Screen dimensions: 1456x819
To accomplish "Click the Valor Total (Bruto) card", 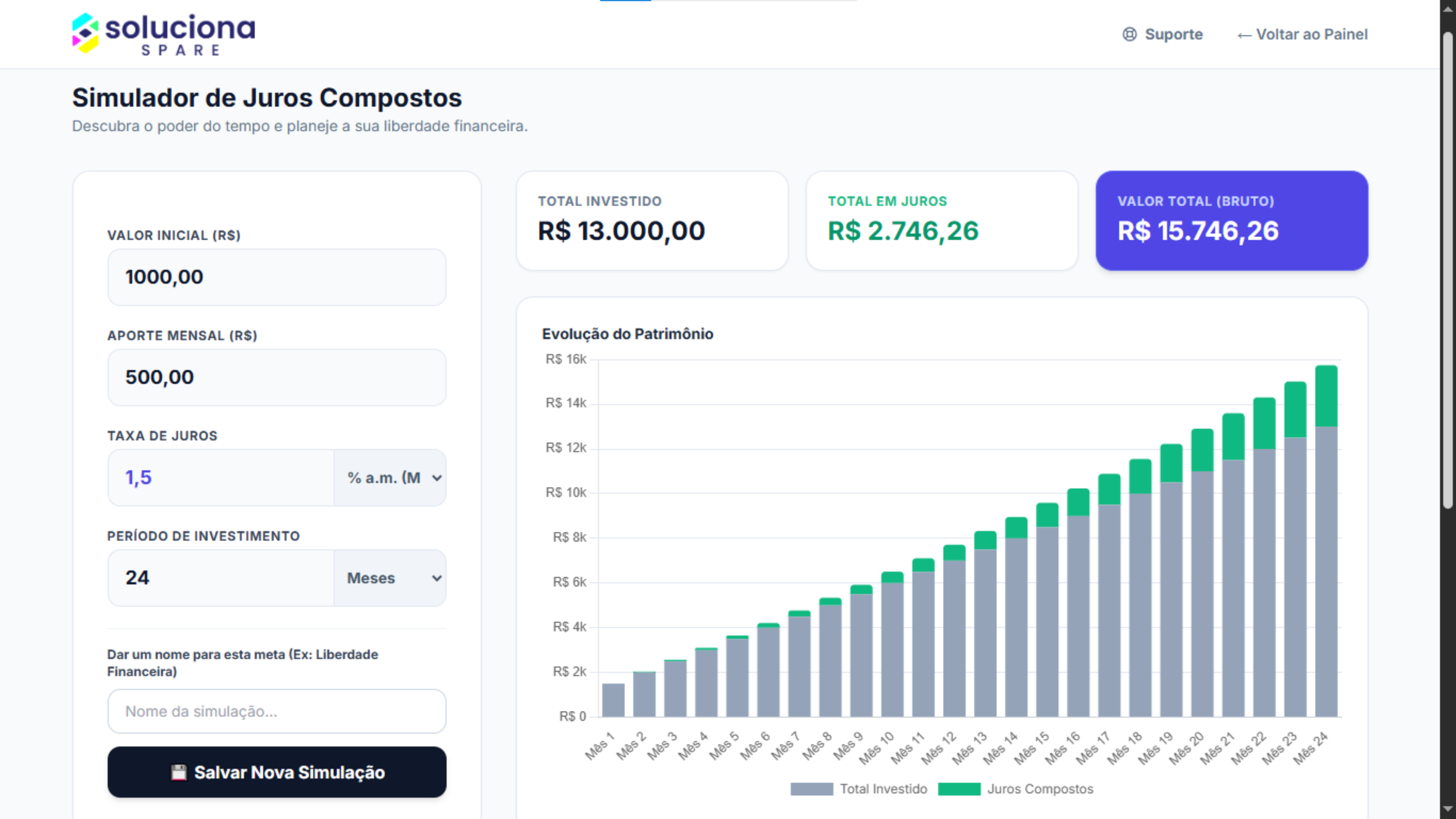I will tap(1232, 221).
